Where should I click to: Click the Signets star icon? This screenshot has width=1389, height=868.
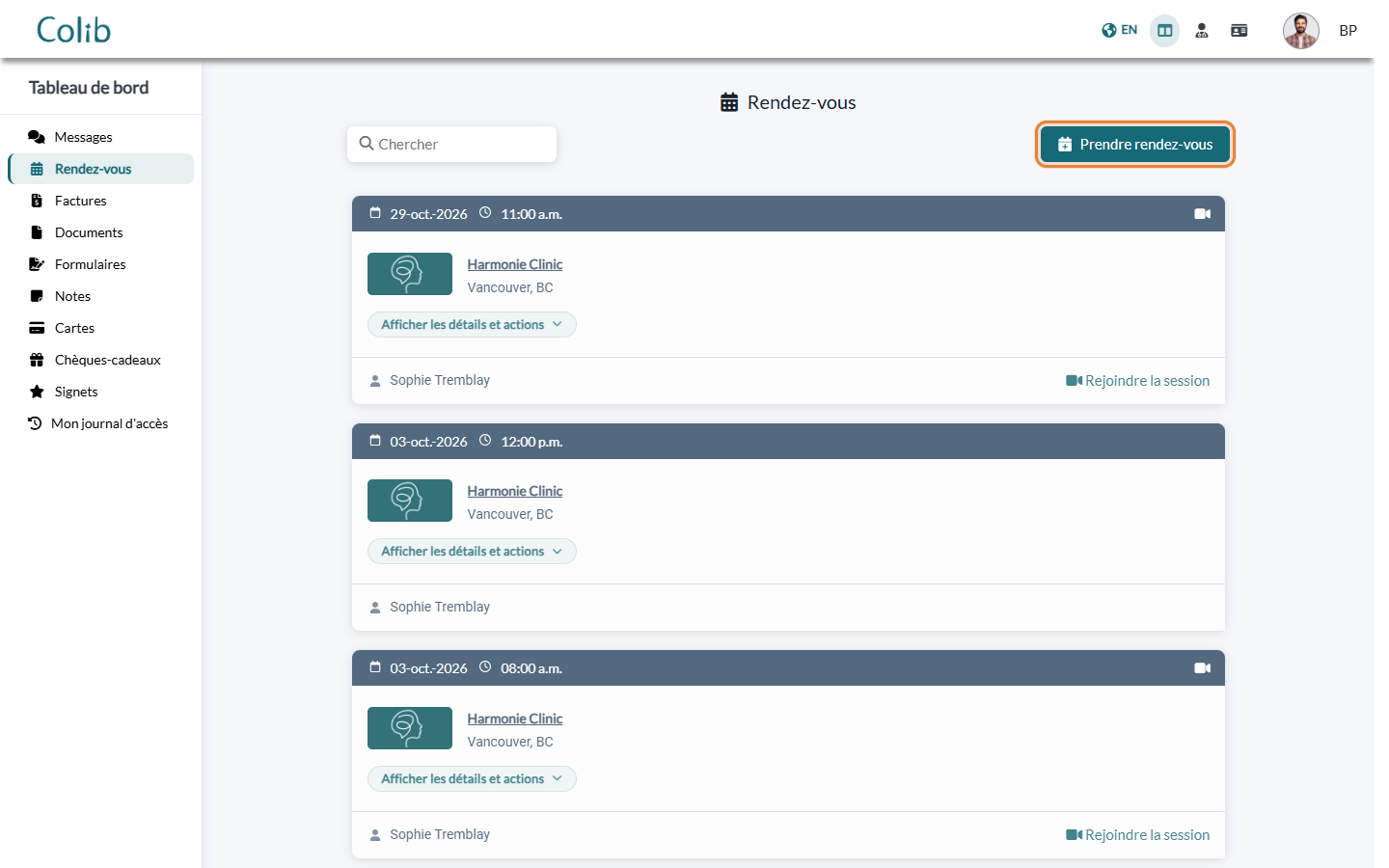tap(37, 392)
